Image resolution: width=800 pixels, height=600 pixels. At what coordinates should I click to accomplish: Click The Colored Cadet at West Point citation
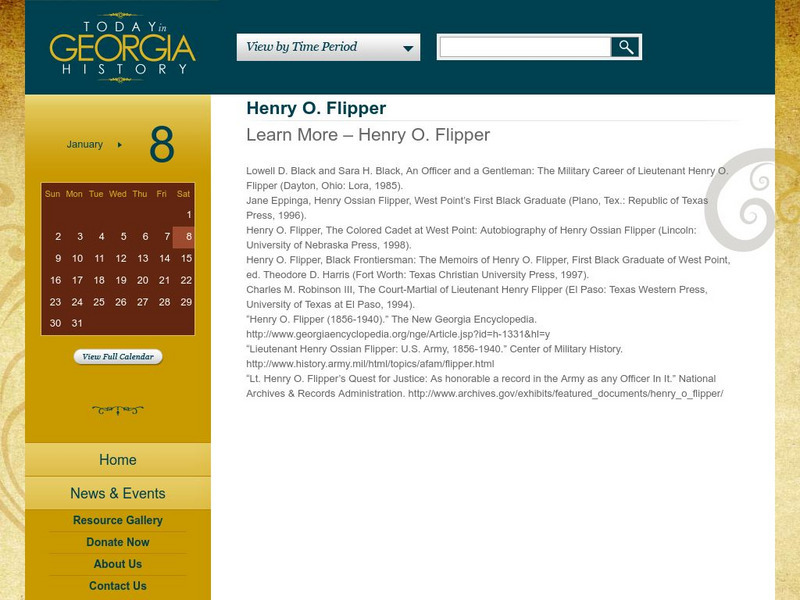pyautogui.click(x=471, y=237)
